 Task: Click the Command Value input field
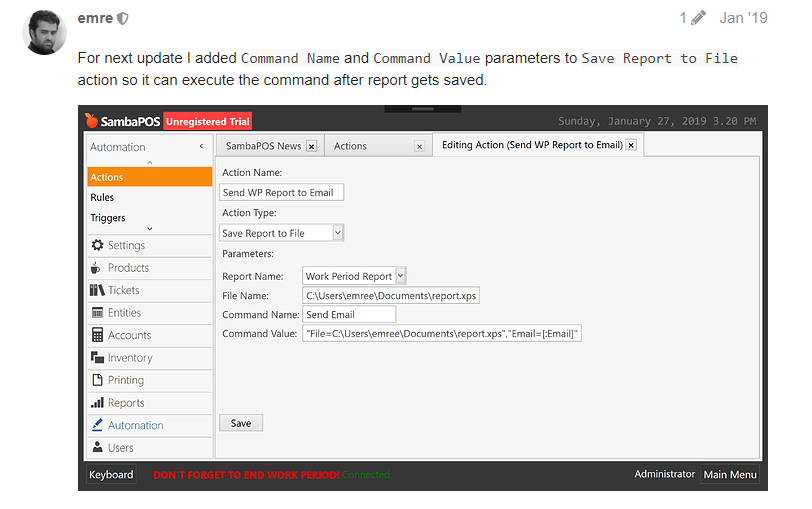(441, 334)
